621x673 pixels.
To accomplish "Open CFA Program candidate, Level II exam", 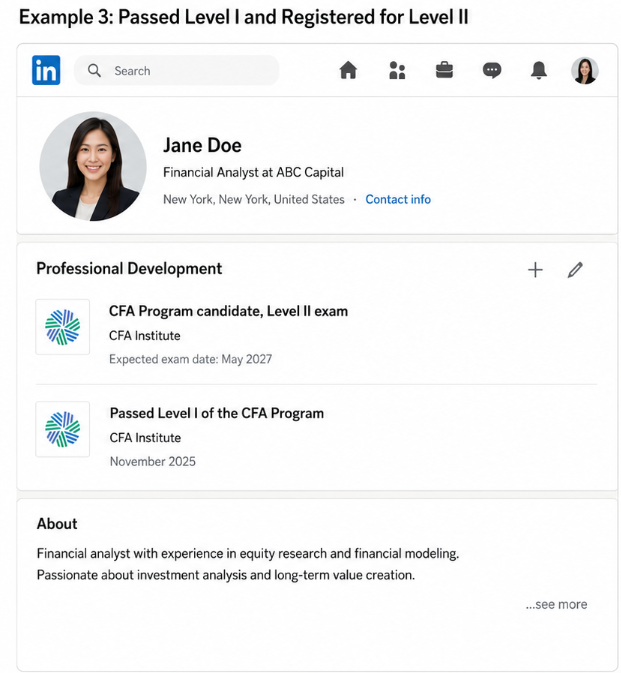I will 228,311.
